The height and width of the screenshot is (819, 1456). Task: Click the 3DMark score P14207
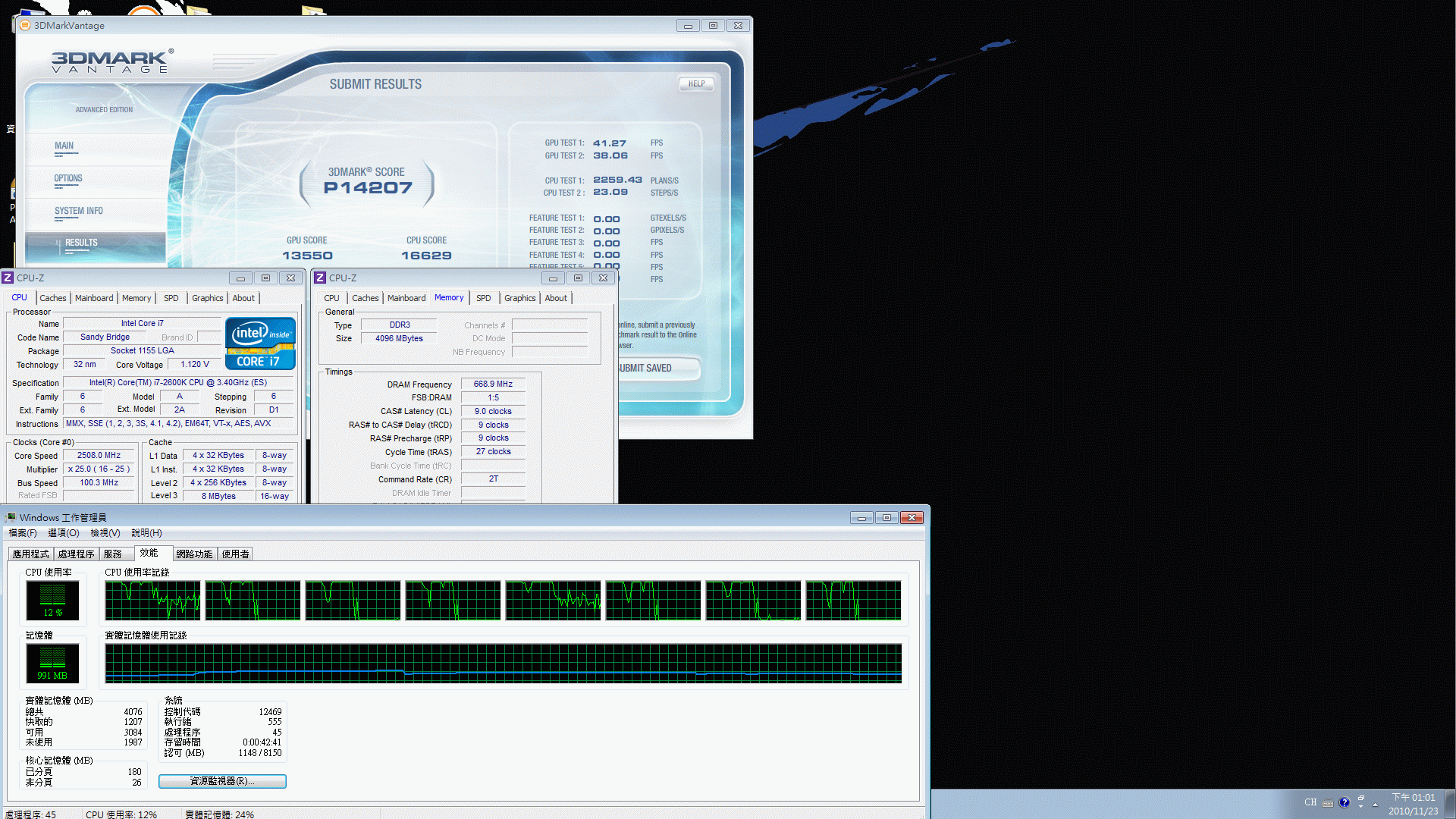point(368,188)
